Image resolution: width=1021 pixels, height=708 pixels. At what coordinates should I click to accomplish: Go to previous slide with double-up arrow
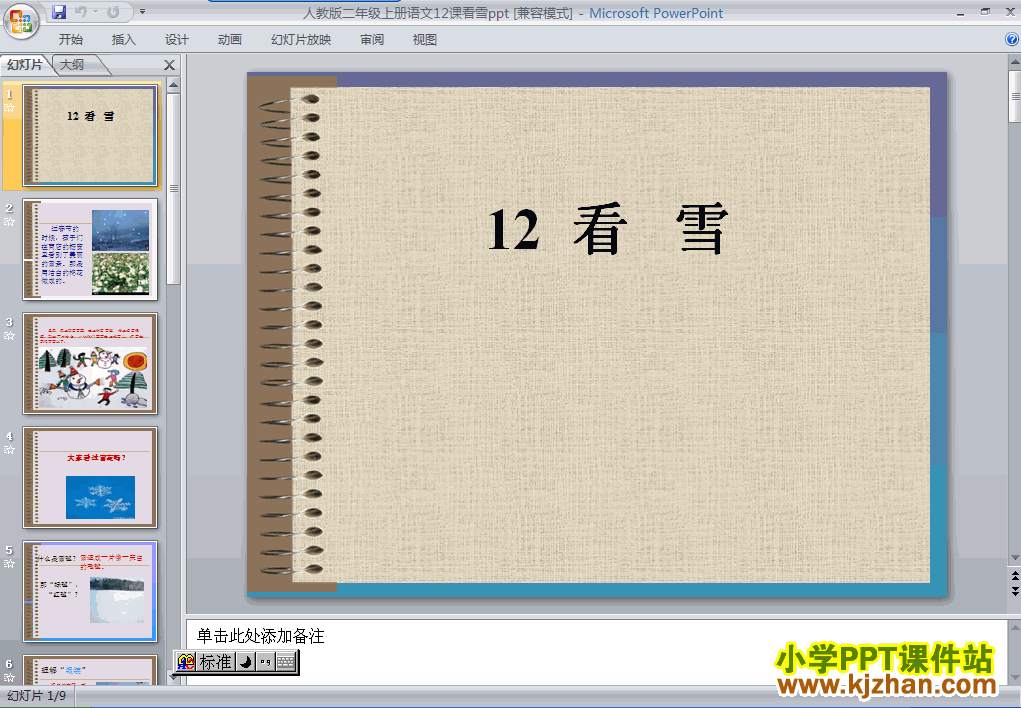pyautogui.click(x=1014, y=576)
